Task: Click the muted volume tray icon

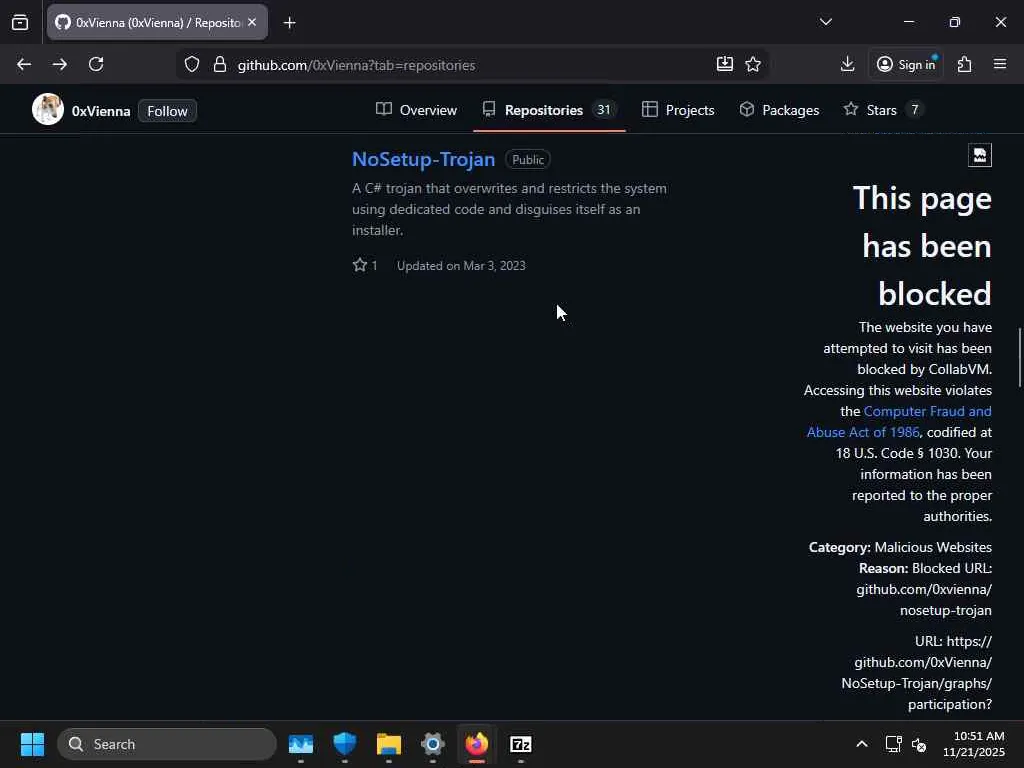Action: [919, 744]
